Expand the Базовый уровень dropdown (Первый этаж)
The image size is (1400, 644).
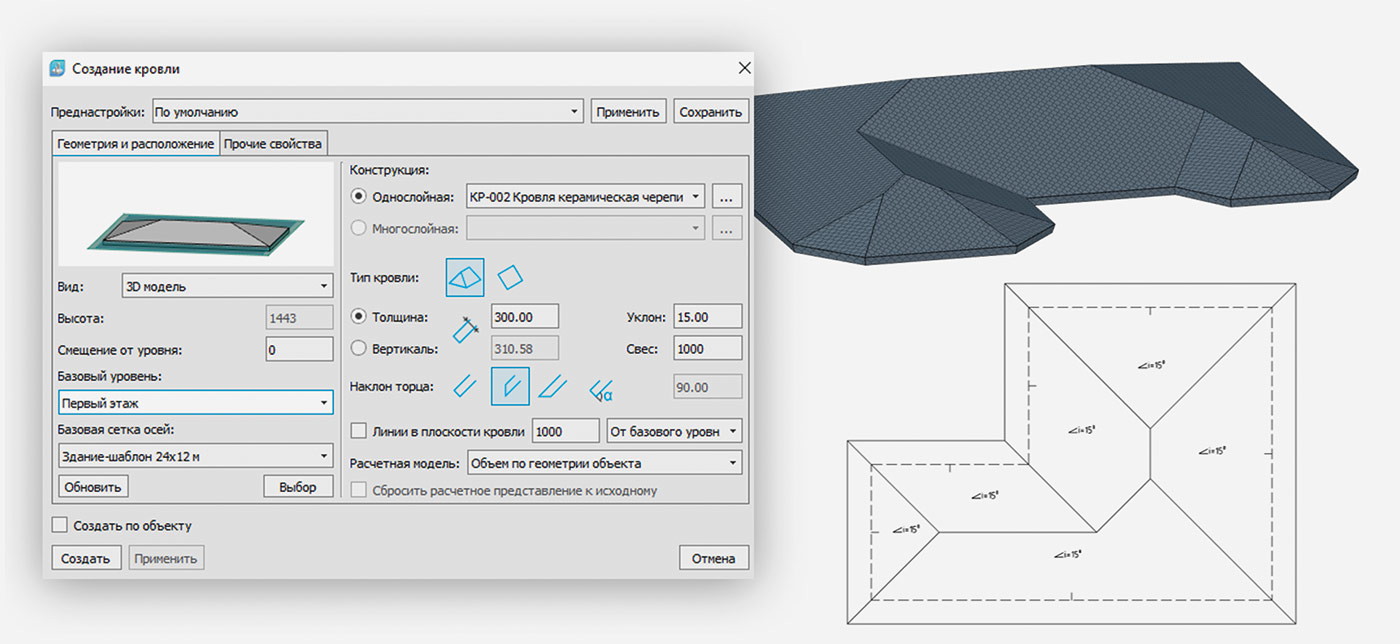point(195,403)
